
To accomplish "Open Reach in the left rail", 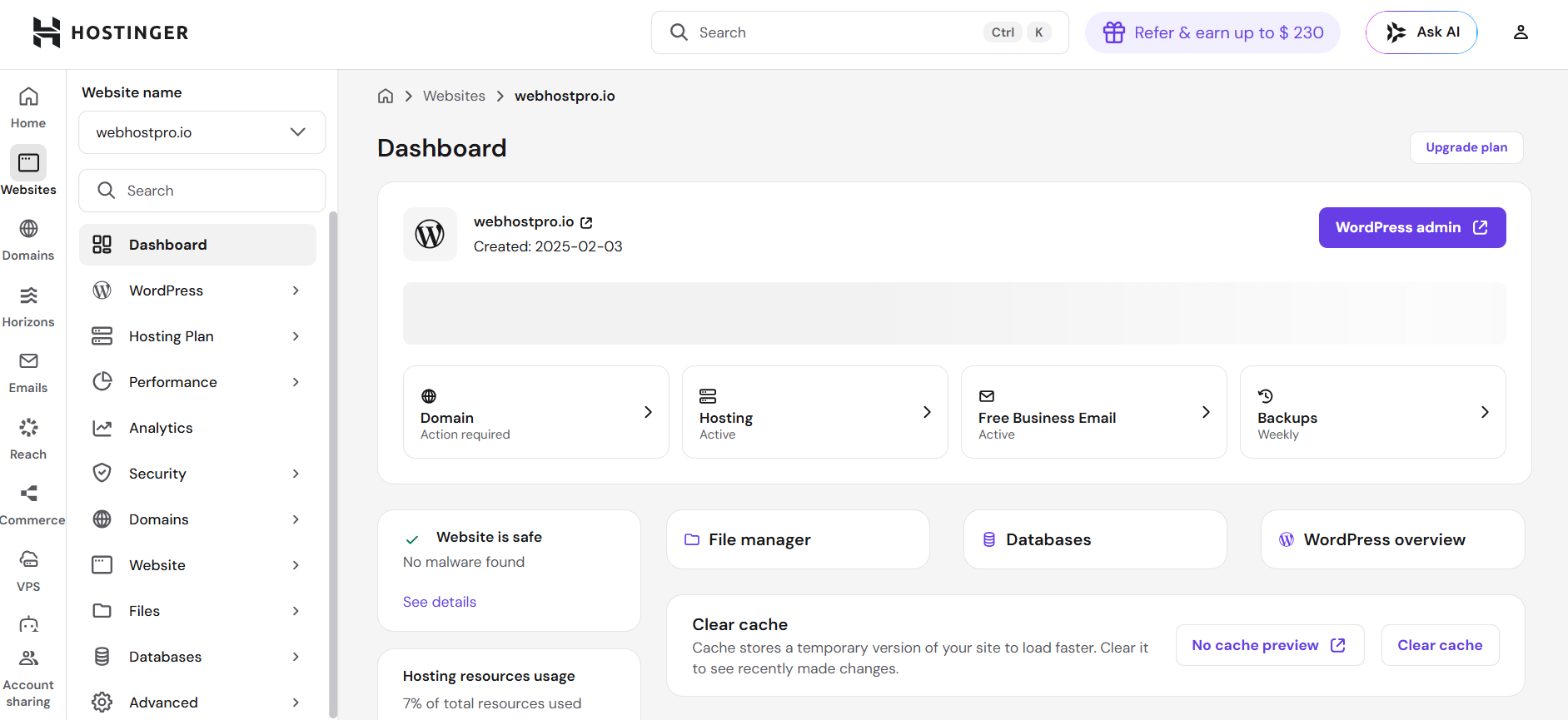I will [28, 439].
